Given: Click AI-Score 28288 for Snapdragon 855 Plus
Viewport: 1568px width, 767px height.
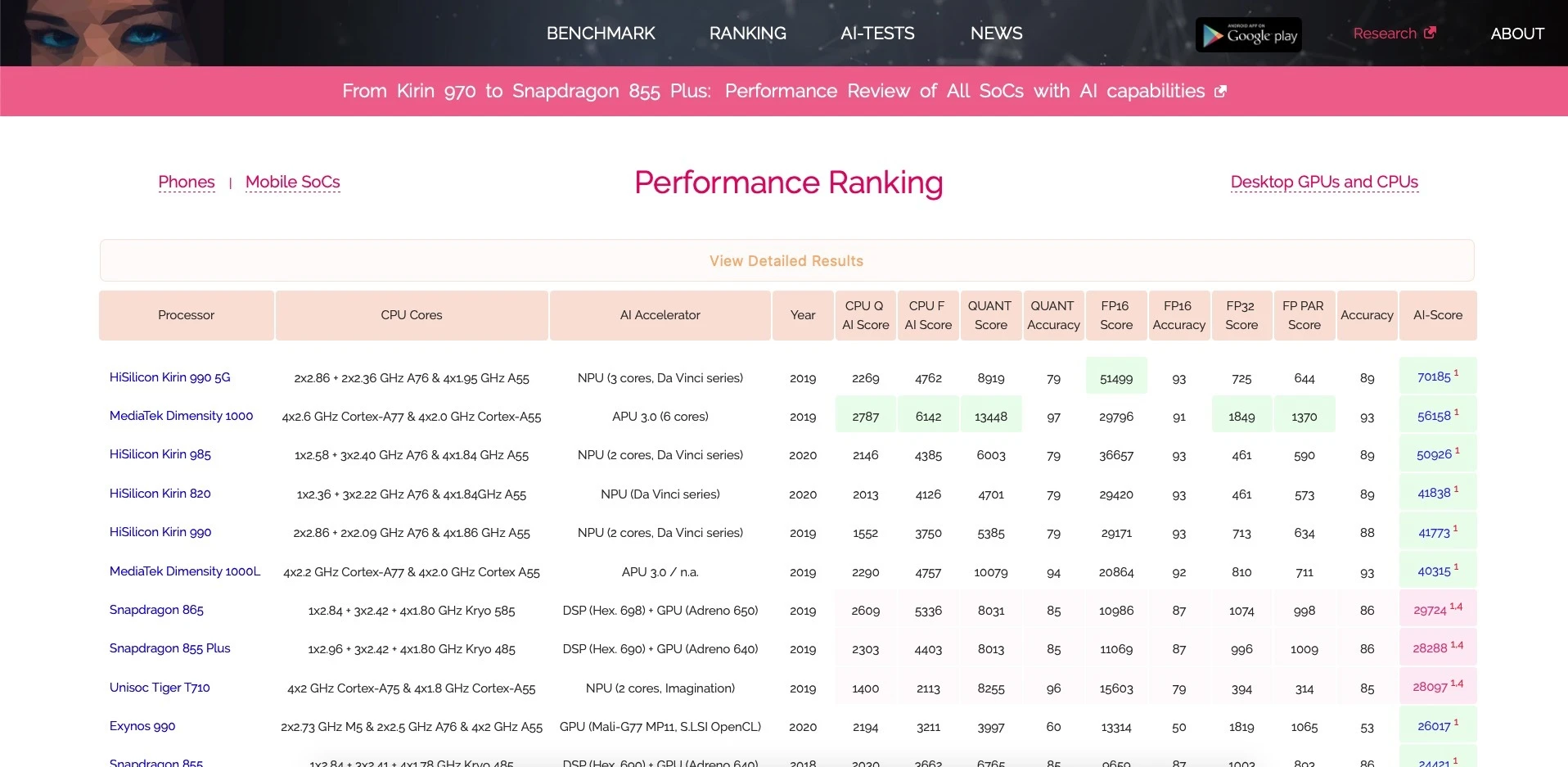Looking at the screenshot, I should click(x=1438, y=647).
